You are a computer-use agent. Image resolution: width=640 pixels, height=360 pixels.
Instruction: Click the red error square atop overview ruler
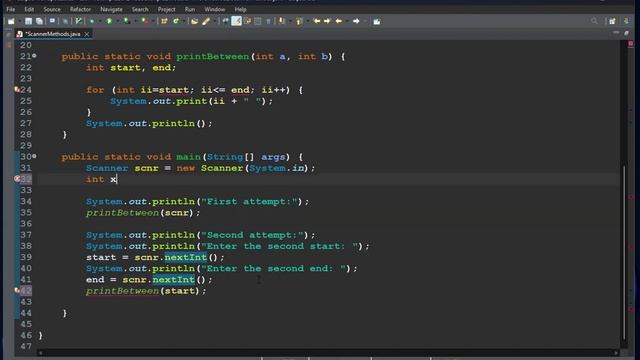631,43
